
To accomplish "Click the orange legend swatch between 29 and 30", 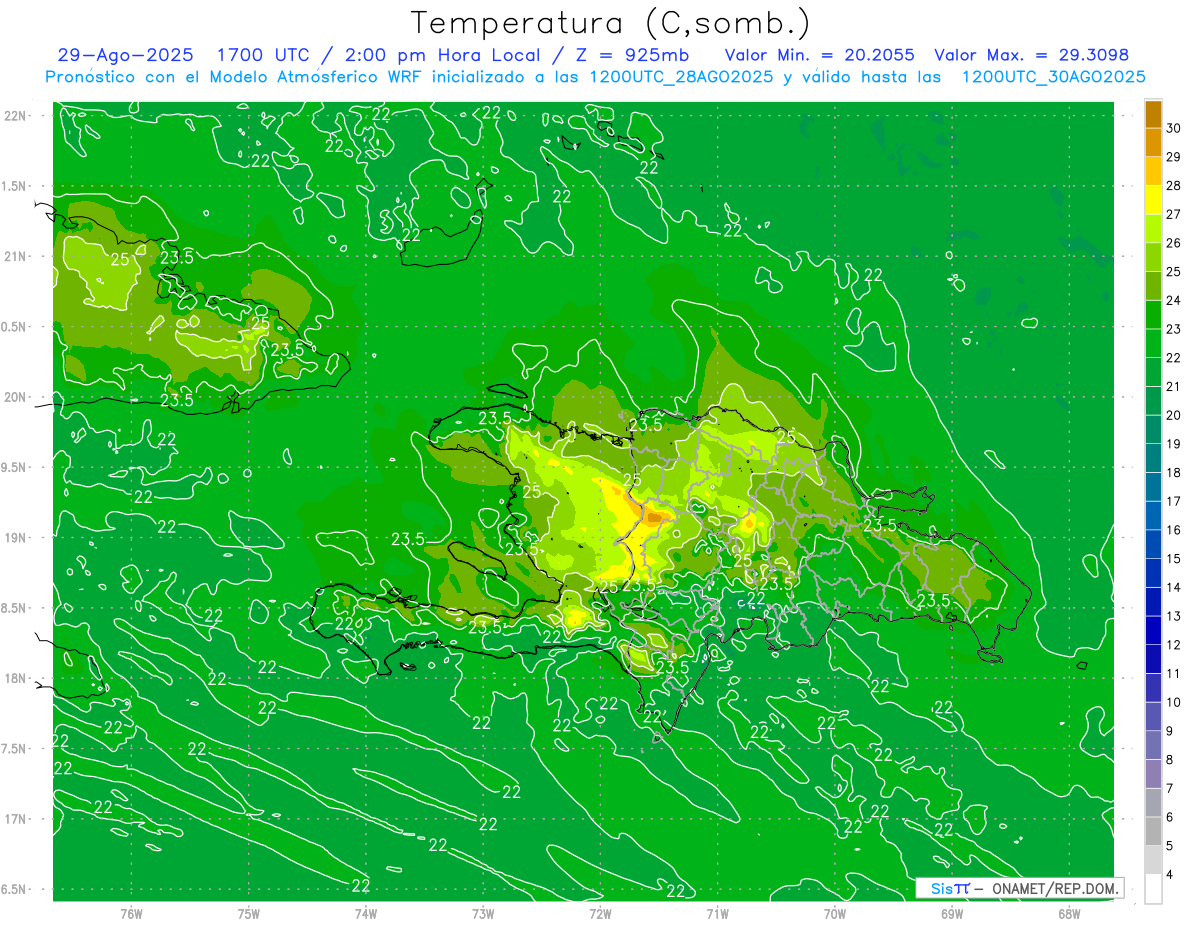I will (x=1153, y=143).
